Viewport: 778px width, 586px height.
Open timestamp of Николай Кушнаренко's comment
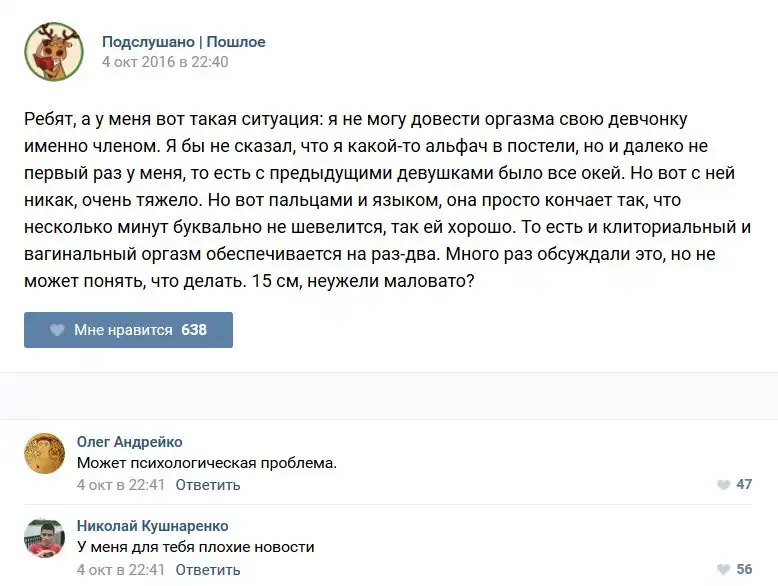[120, 570]
